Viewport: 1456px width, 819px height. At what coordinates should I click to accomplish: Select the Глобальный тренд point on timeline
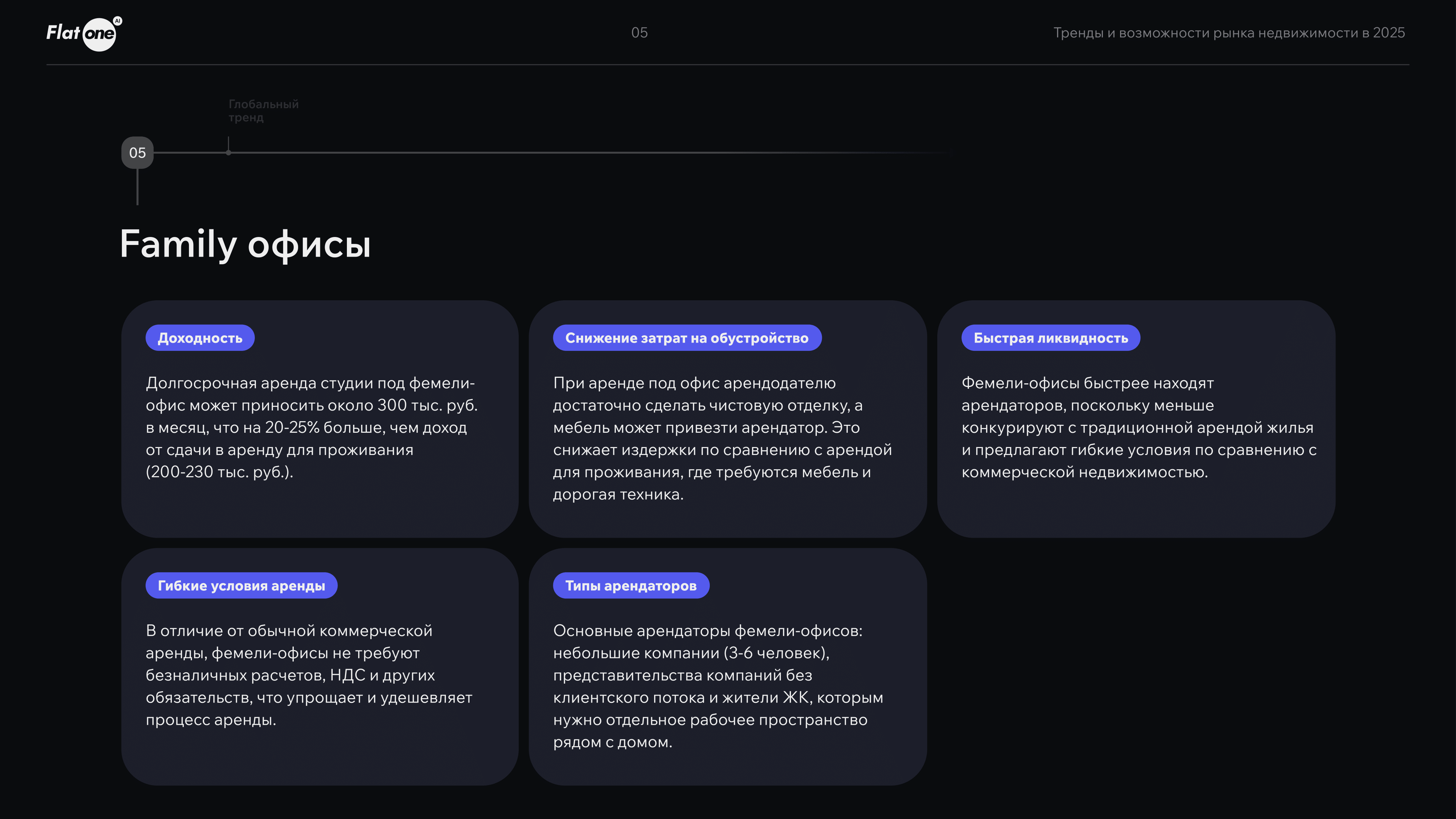(228, 153)
